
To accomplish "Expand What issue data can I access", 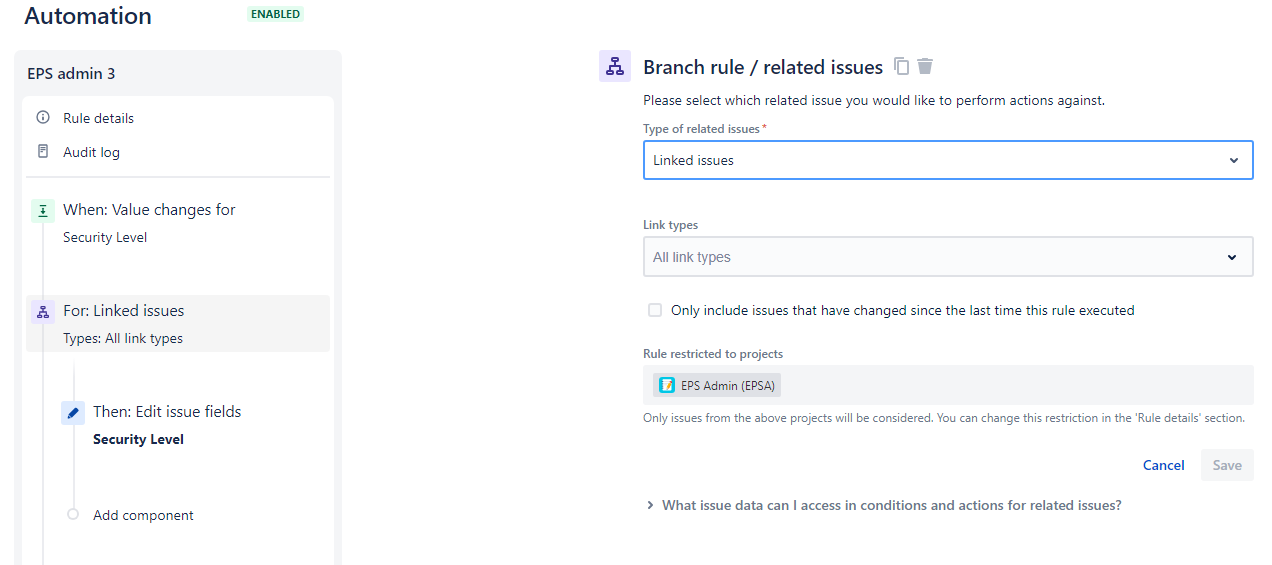I will [884, 505].
